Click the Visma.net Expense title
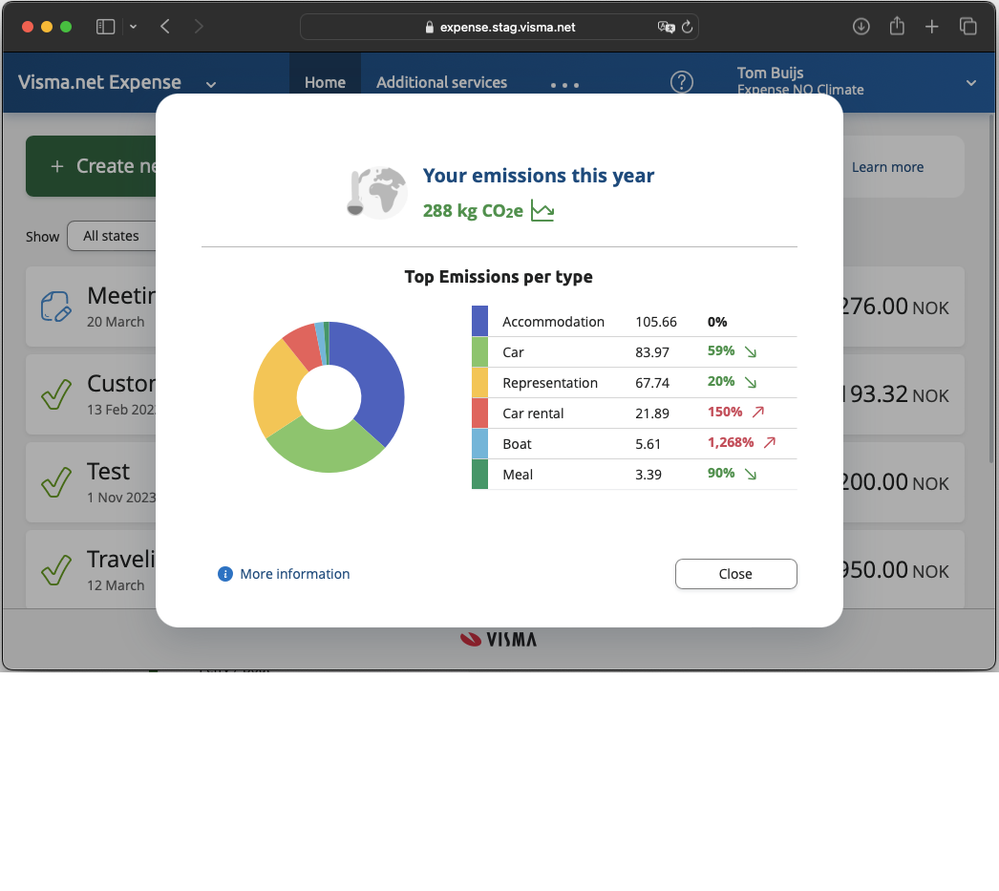Image resolution: width=999 pixels, height=891 pixels. tap(99, 82)
